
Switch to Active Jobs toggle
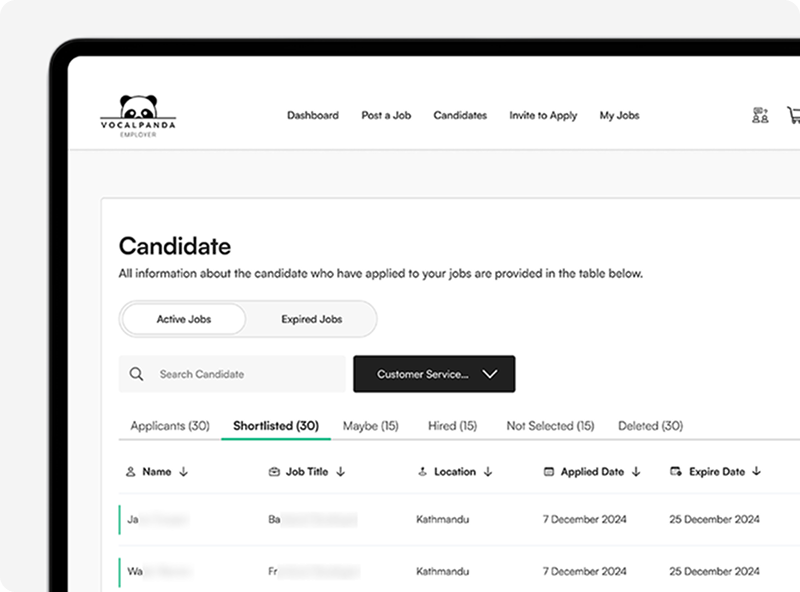[184, 319]
